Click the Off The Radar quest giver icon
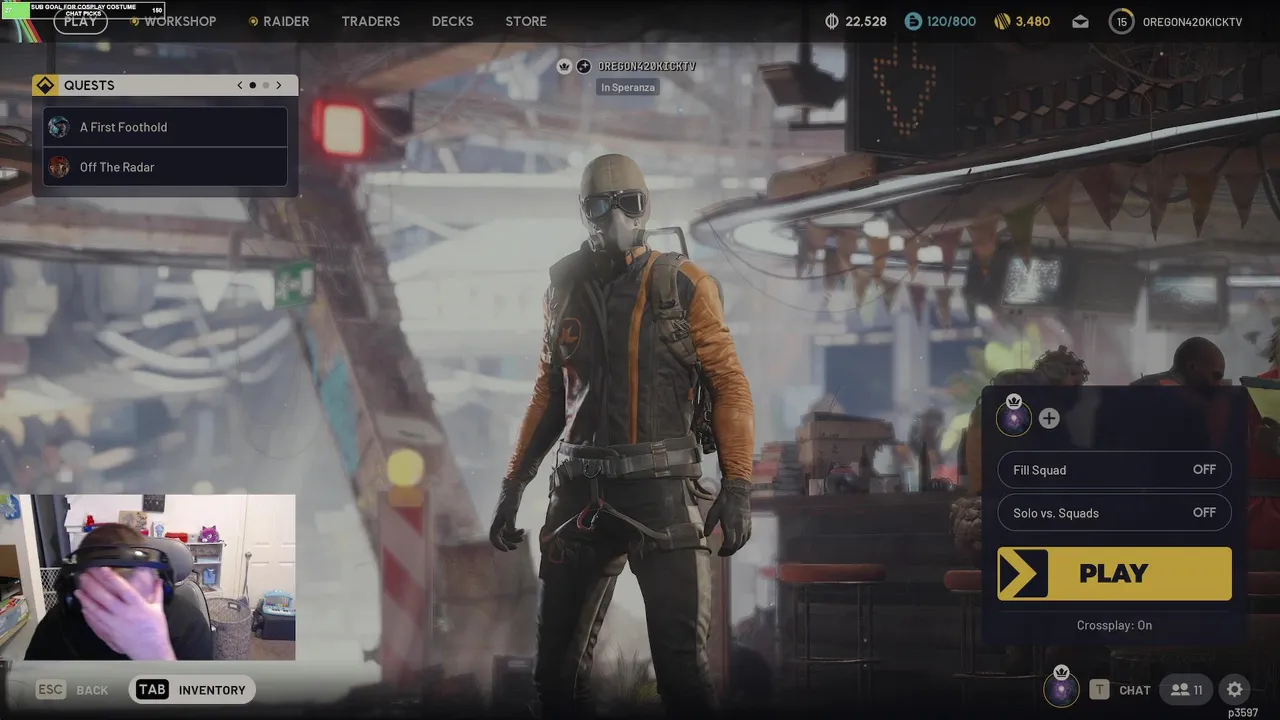 [59, 167]
